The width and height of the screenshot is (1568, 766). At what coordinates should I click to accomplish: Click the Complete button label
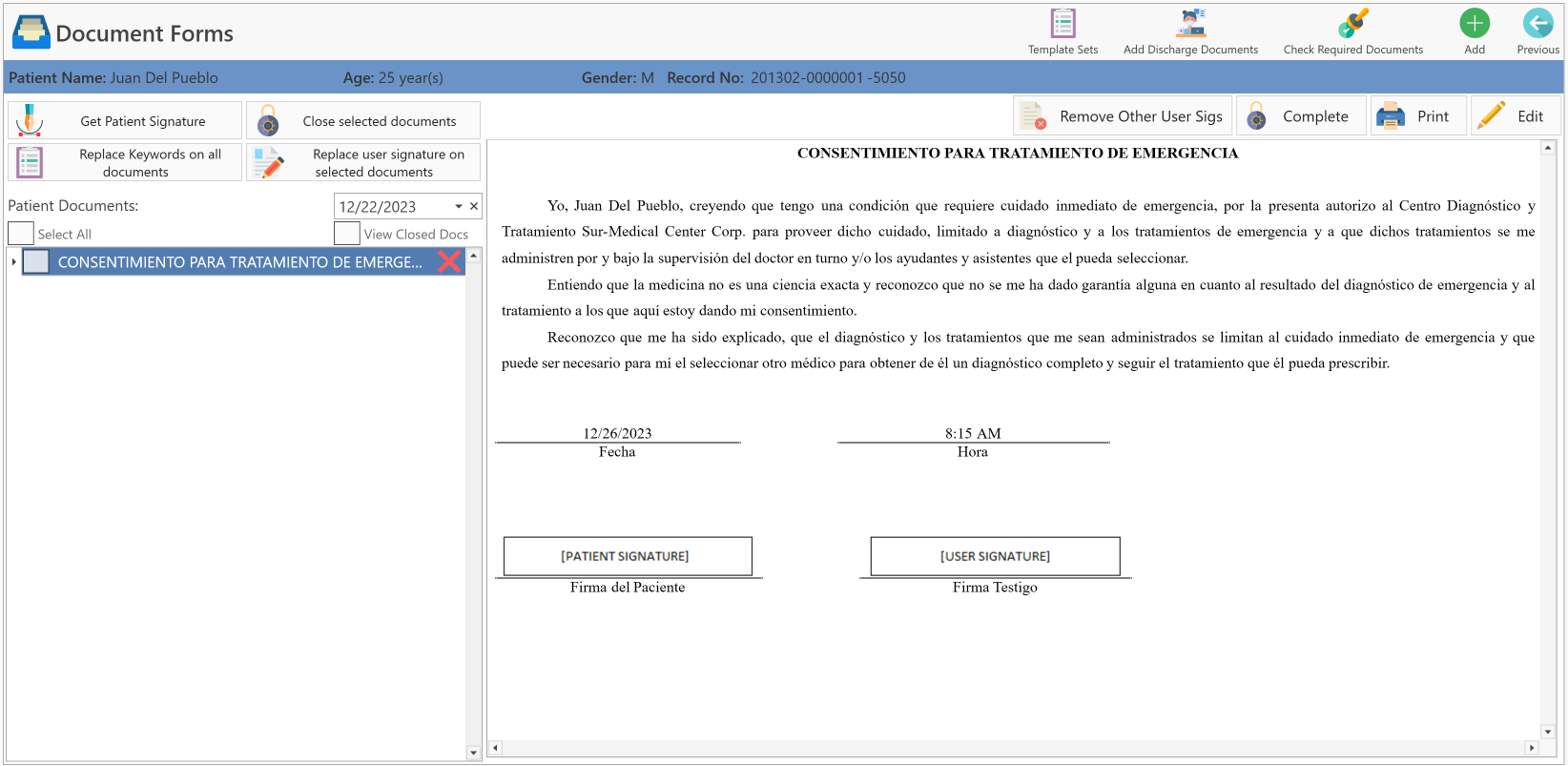pos(1315,116)
